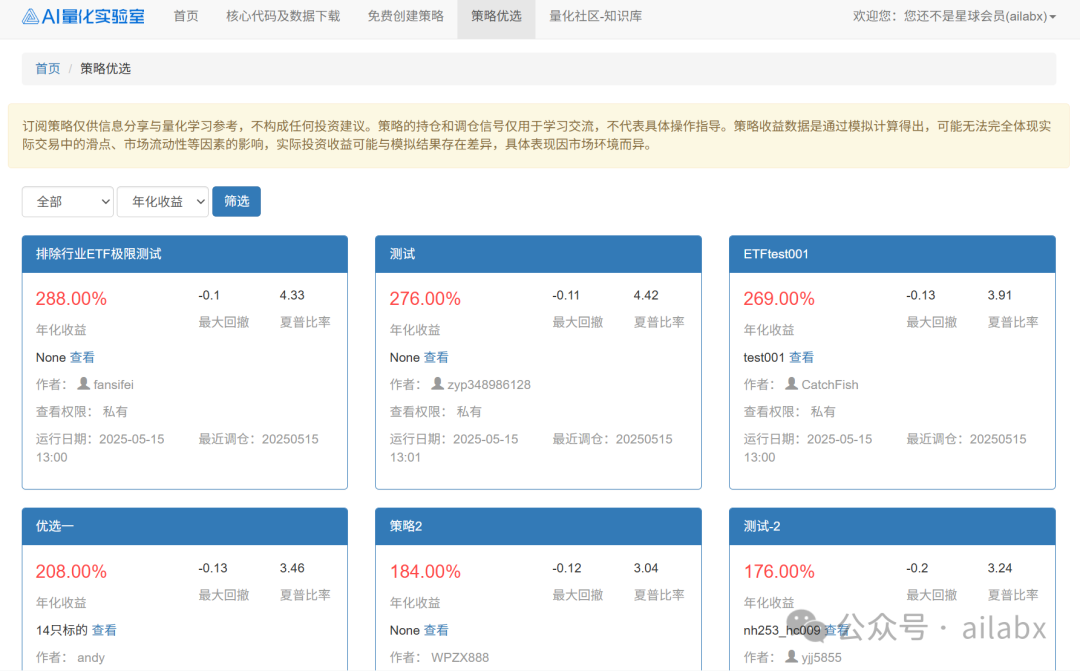Click the user icon beside fansifei
This screenshot has width=1080, height=671.
pos(83,383)
